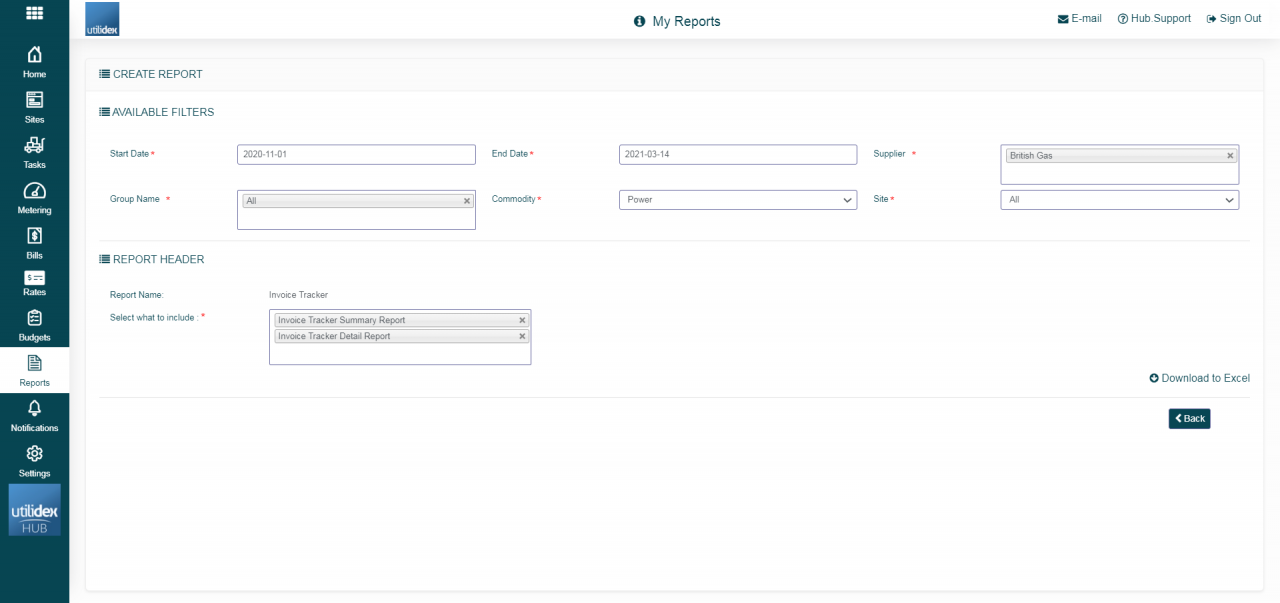Go to the Metering panel
The width and height of the screenshot is (1280, 603).
pos(34,197)
